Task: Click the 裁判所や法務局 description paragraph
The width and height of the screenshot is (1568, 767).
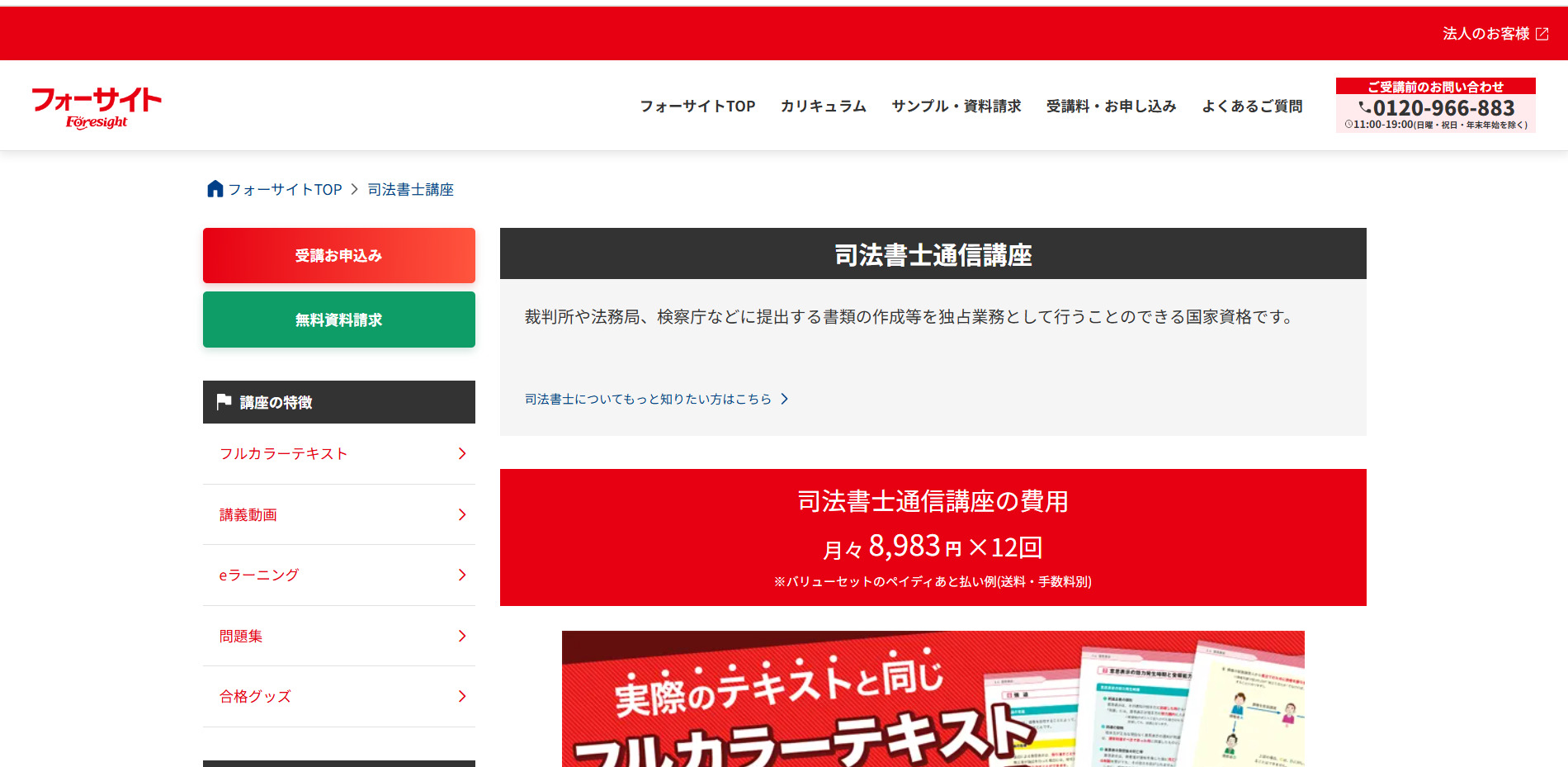Action: (x=910, y=317)
